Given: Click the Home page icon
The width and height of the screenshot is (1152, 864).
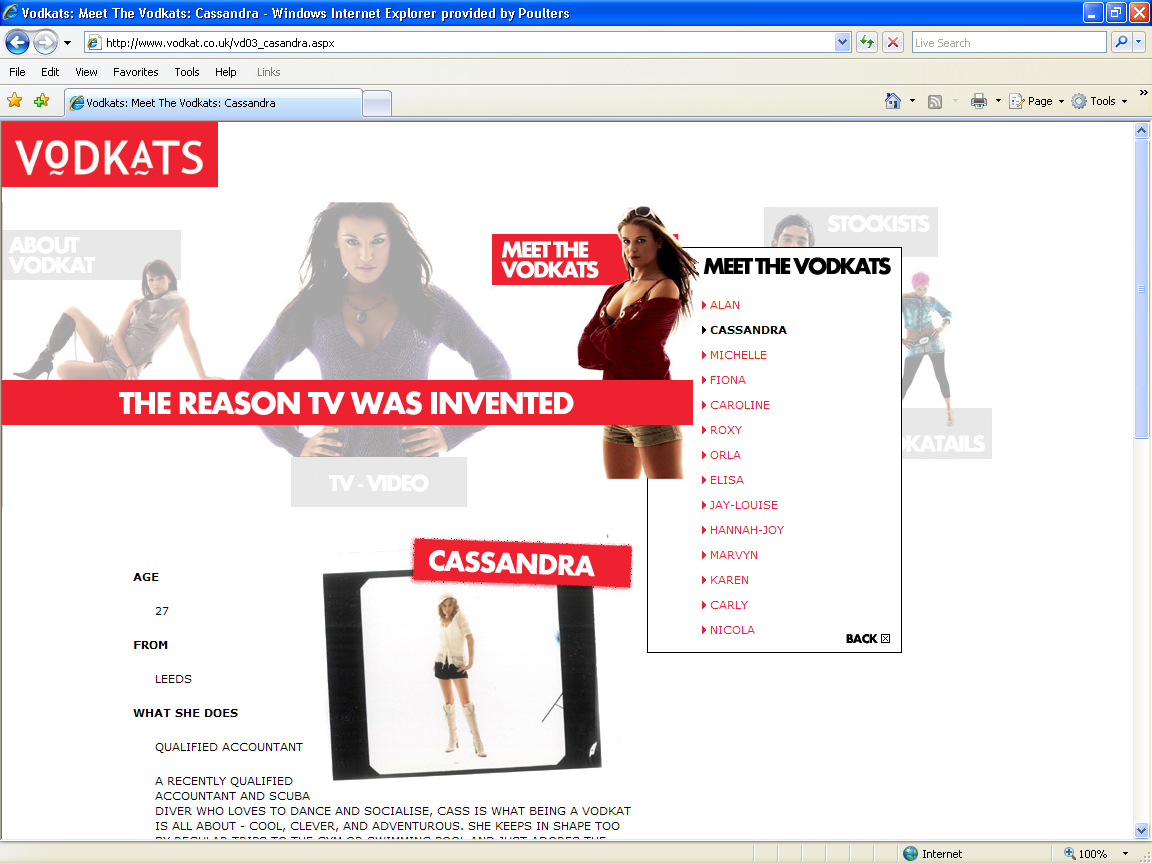Looking at the screenshot, I should pyautogui.click(x=893, y=101).
